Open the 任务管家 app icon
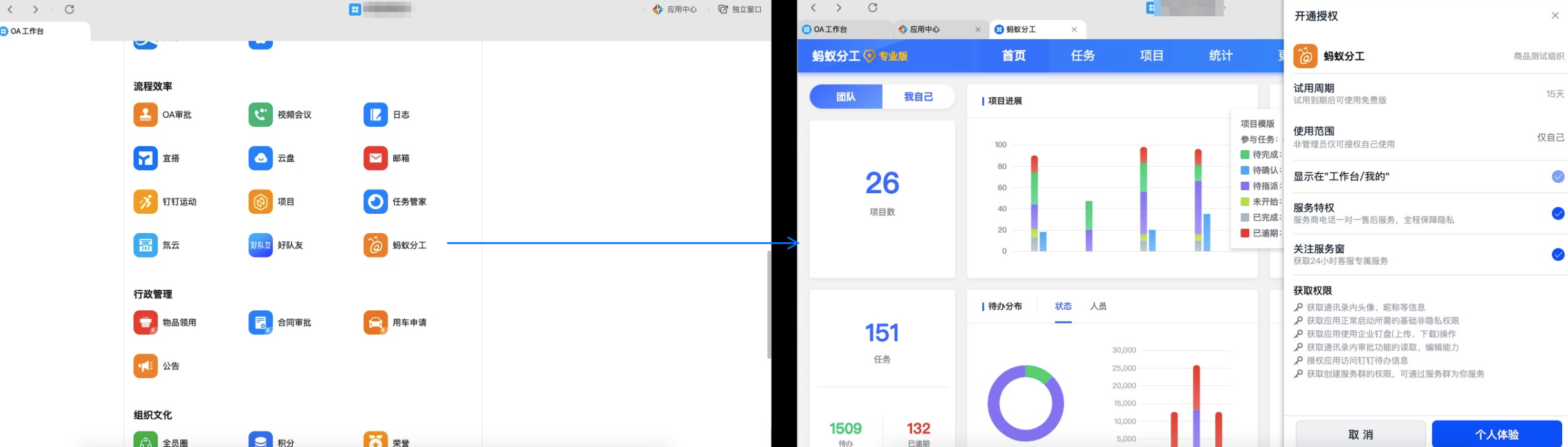 (x=376, y=202)
